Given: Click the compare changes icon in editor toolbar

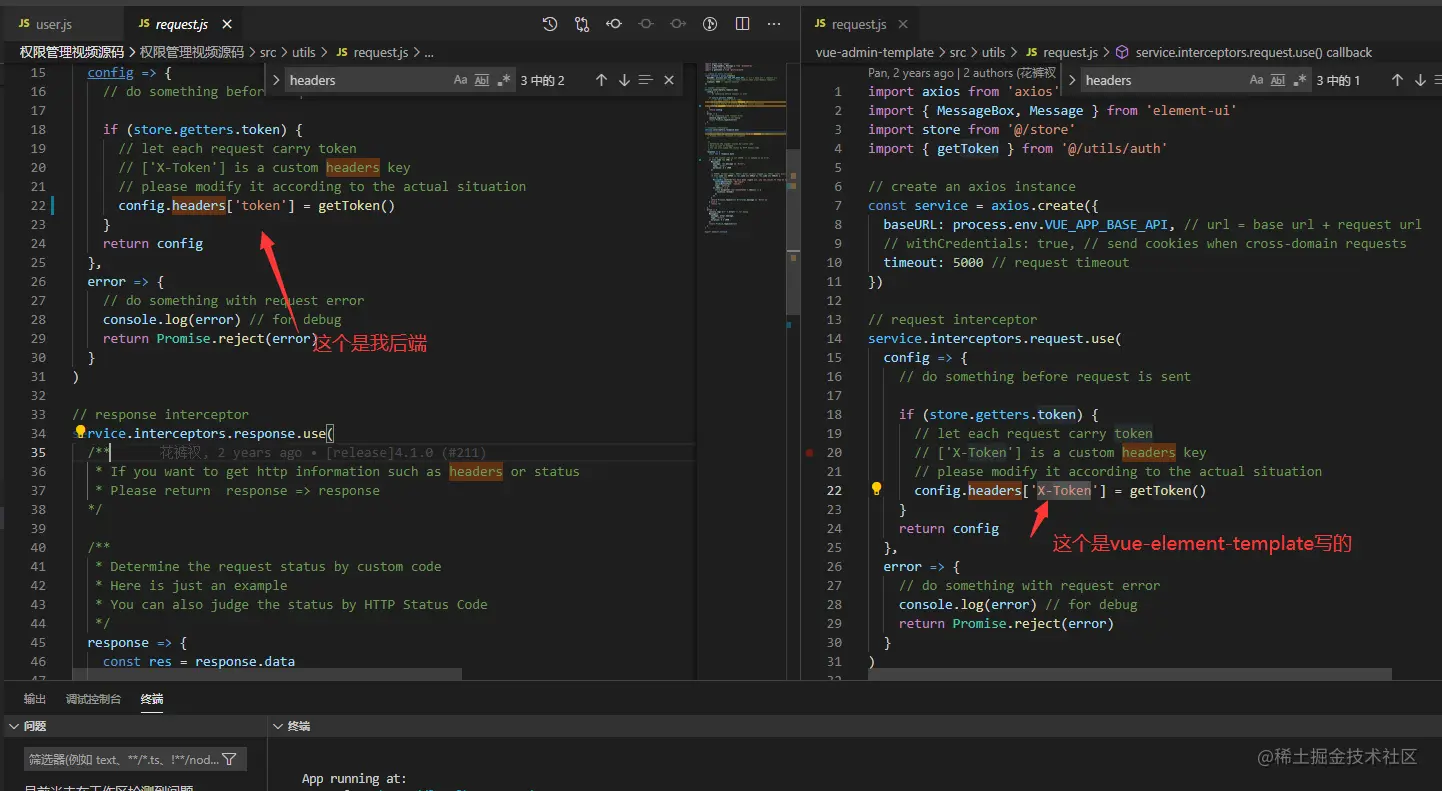Looking at the screenshot, I should pos(582,24).
